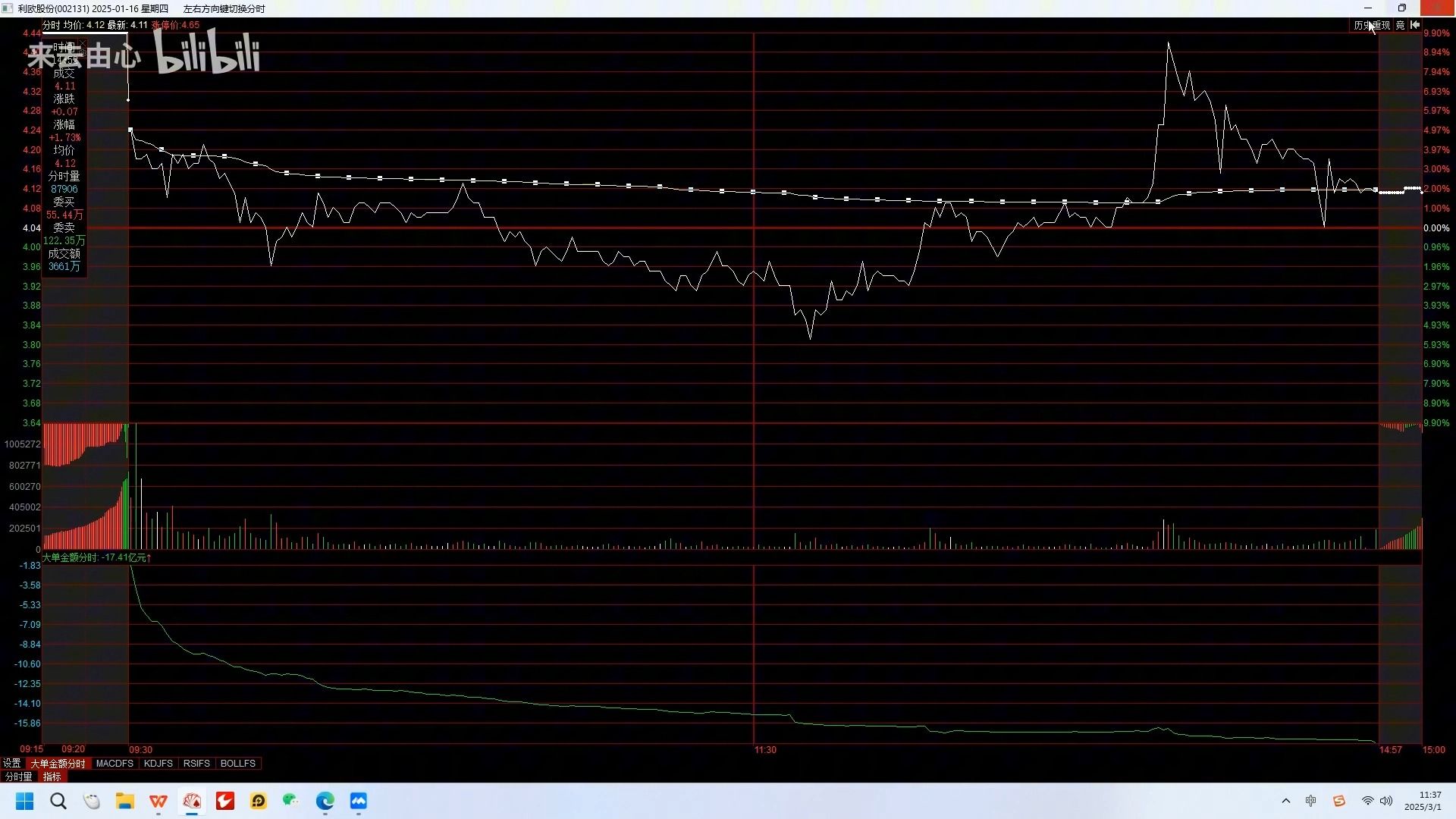Click the 竞 call auction button
Viewport: 1456px width, 819px height.
1400,25
